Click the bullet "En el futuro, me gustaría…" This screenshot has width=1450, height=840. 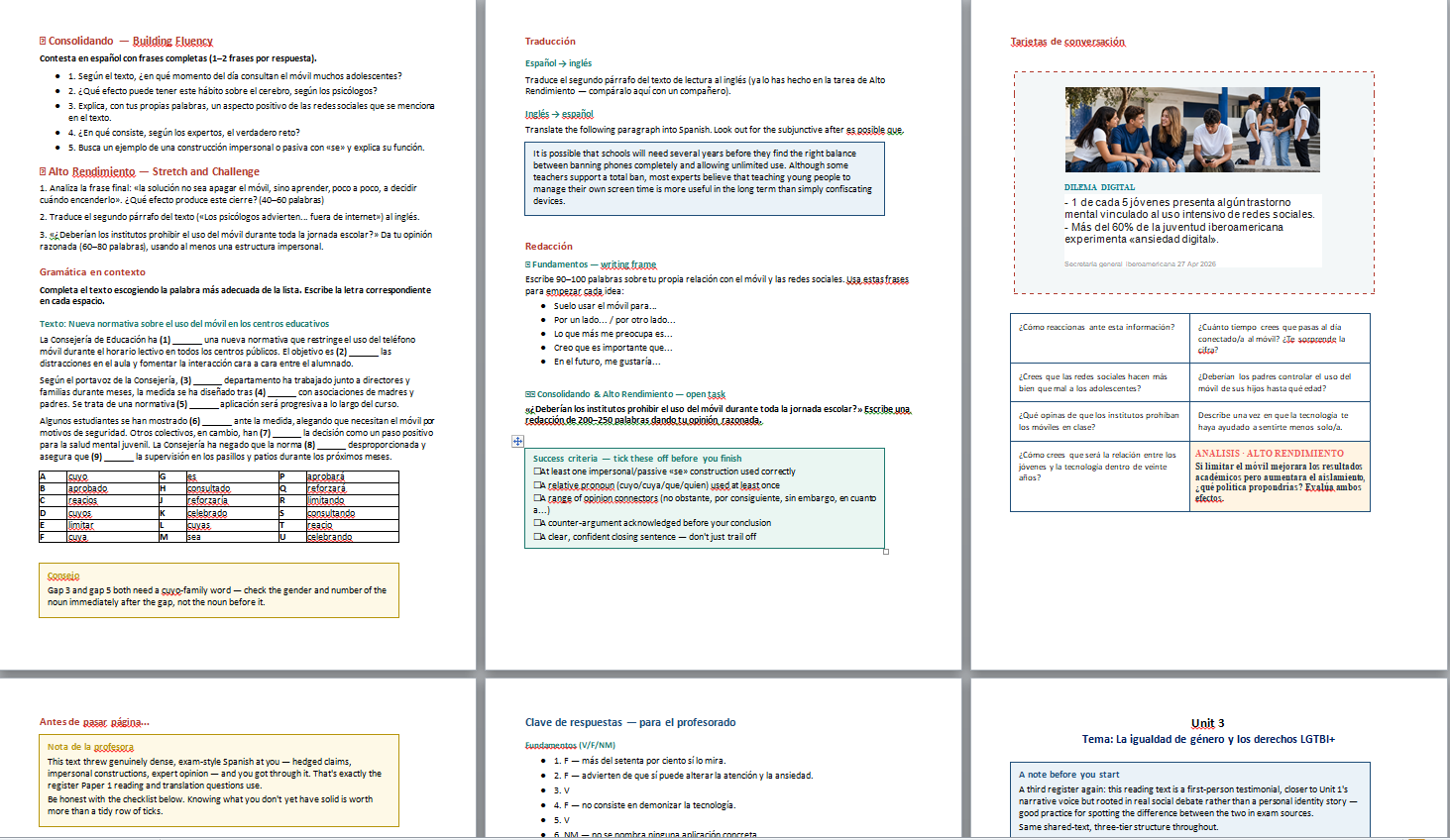tap(607, 362)
